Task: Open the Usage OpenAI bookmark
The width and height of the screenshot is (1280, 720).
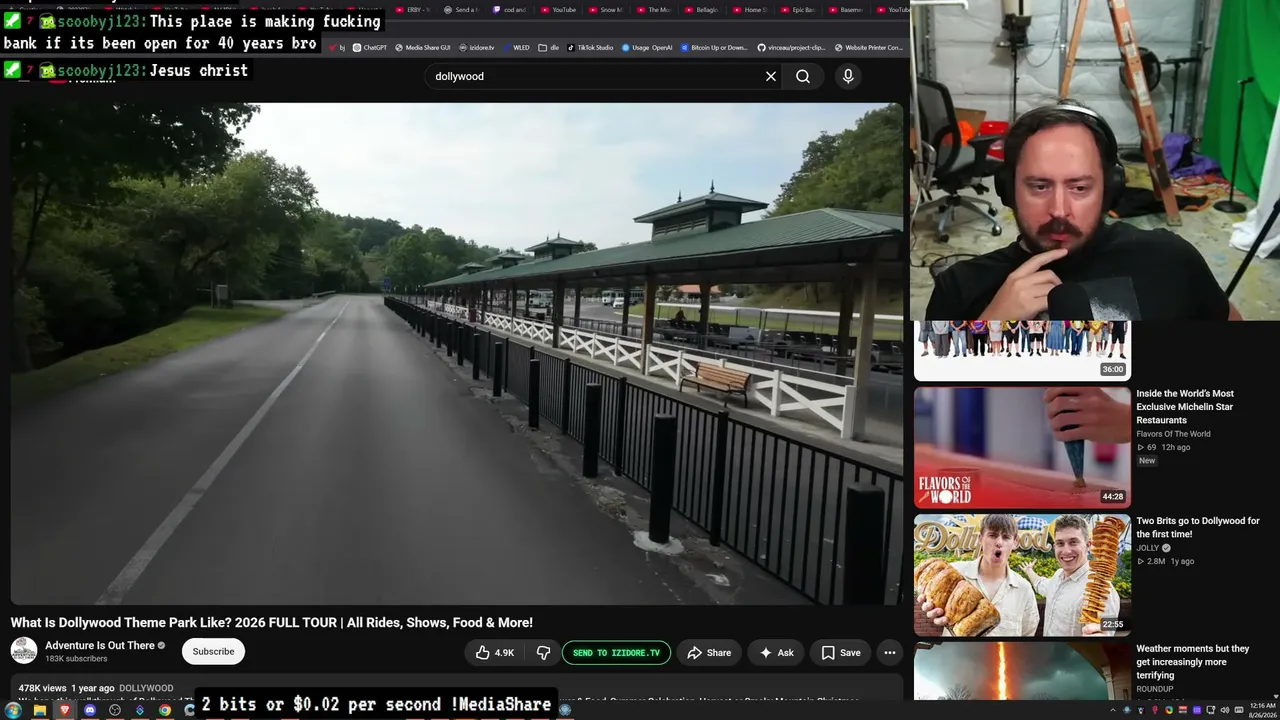Action: pyautogui.click(x=647, y=47)
